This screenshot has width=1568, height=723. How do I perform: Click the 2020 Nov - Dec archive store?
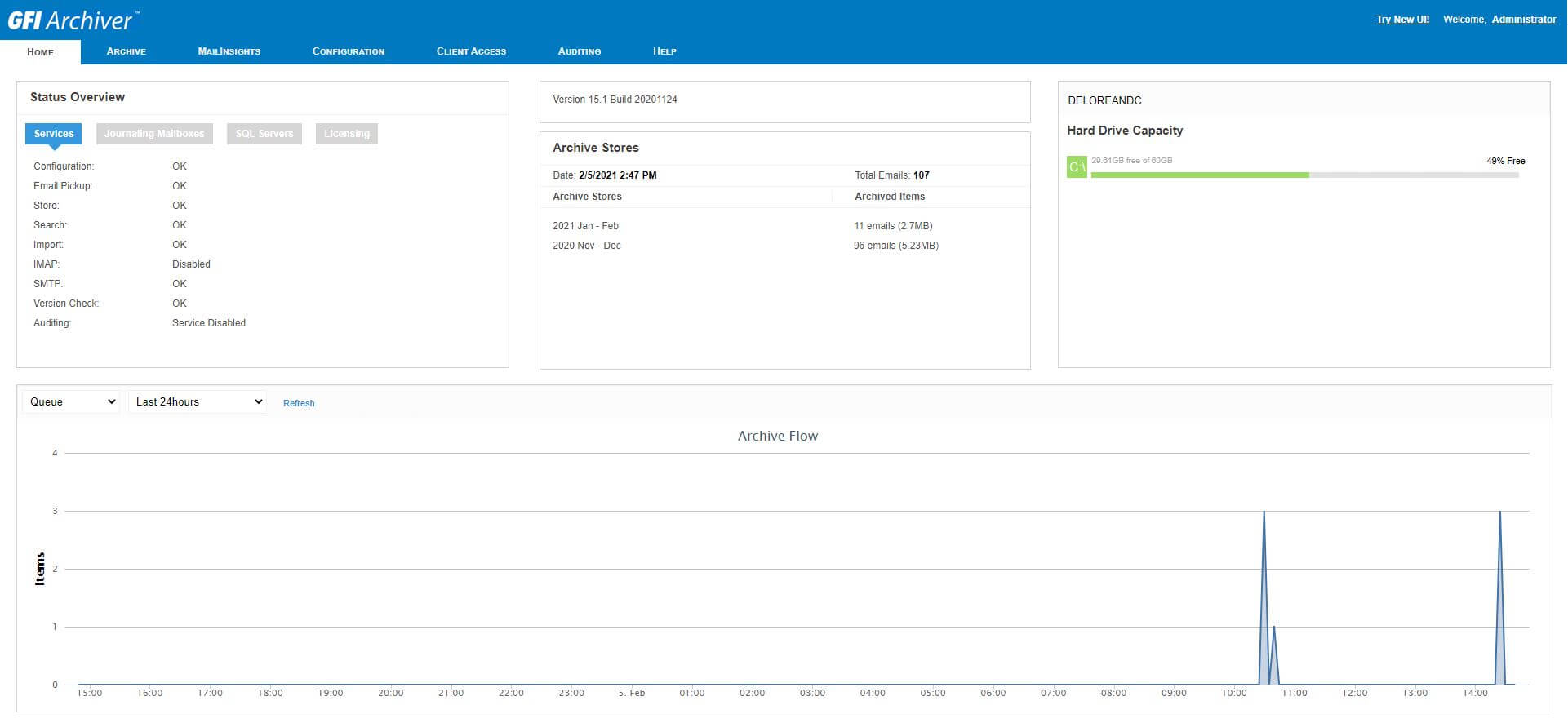[x=586, y=246]
